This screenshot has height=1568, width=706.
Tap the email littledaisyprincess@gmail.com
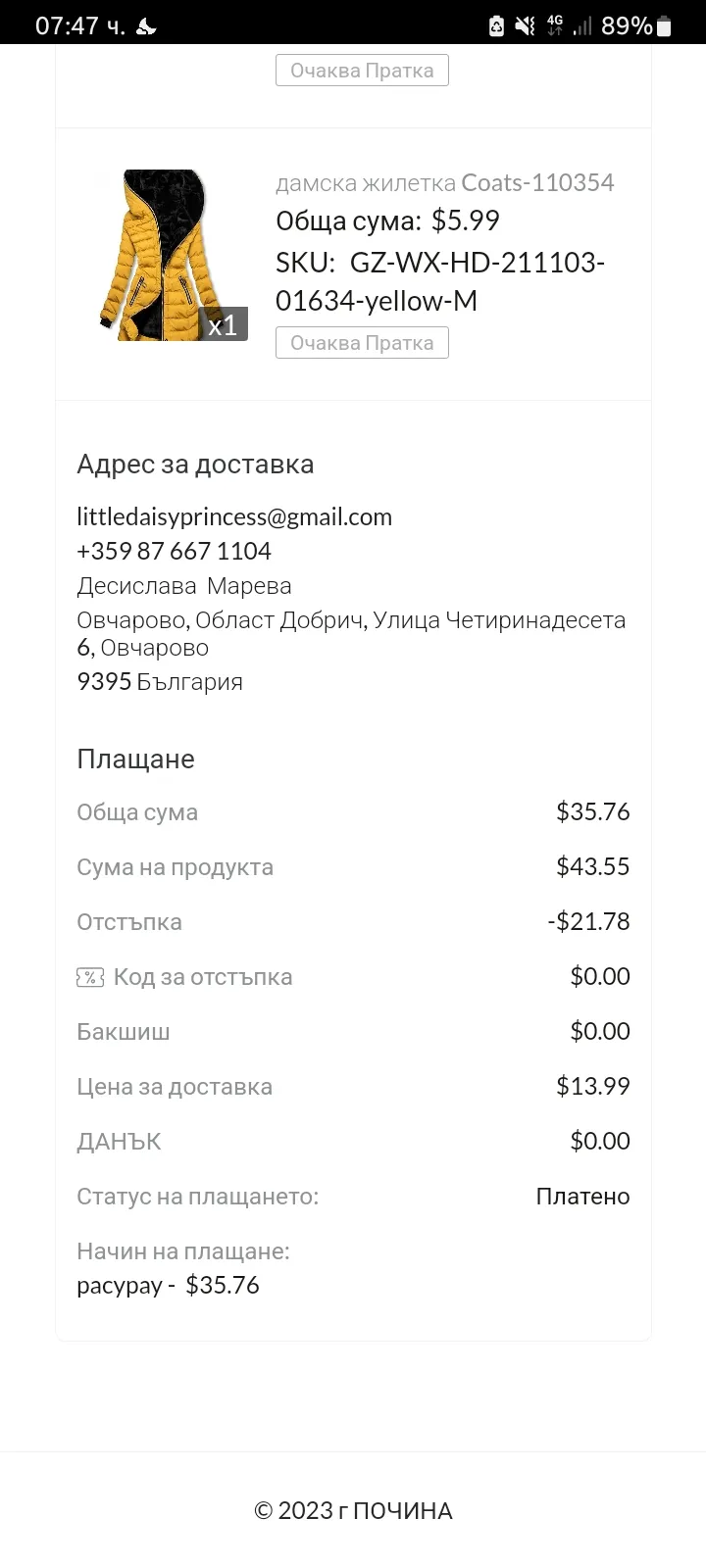pyautogui.click(x=234, y=517)
